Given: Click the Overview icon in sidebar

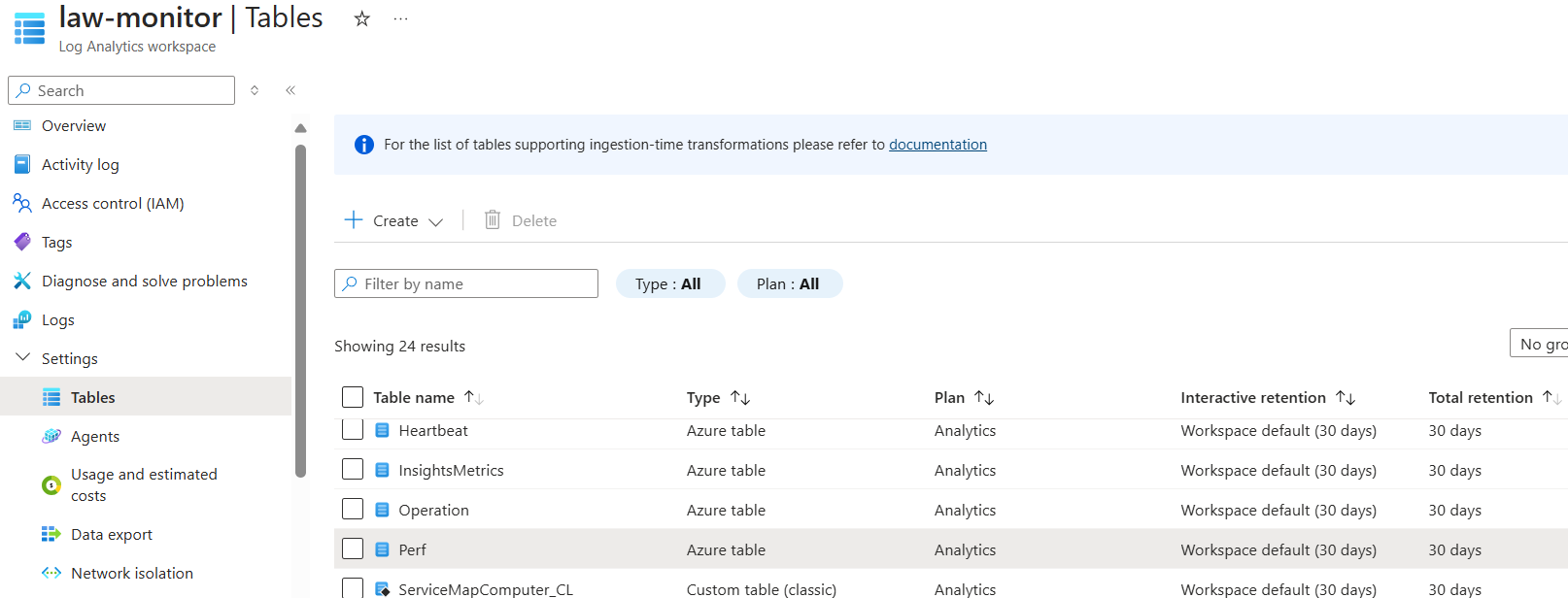Looking at the screenshot, I should point(22,125).
